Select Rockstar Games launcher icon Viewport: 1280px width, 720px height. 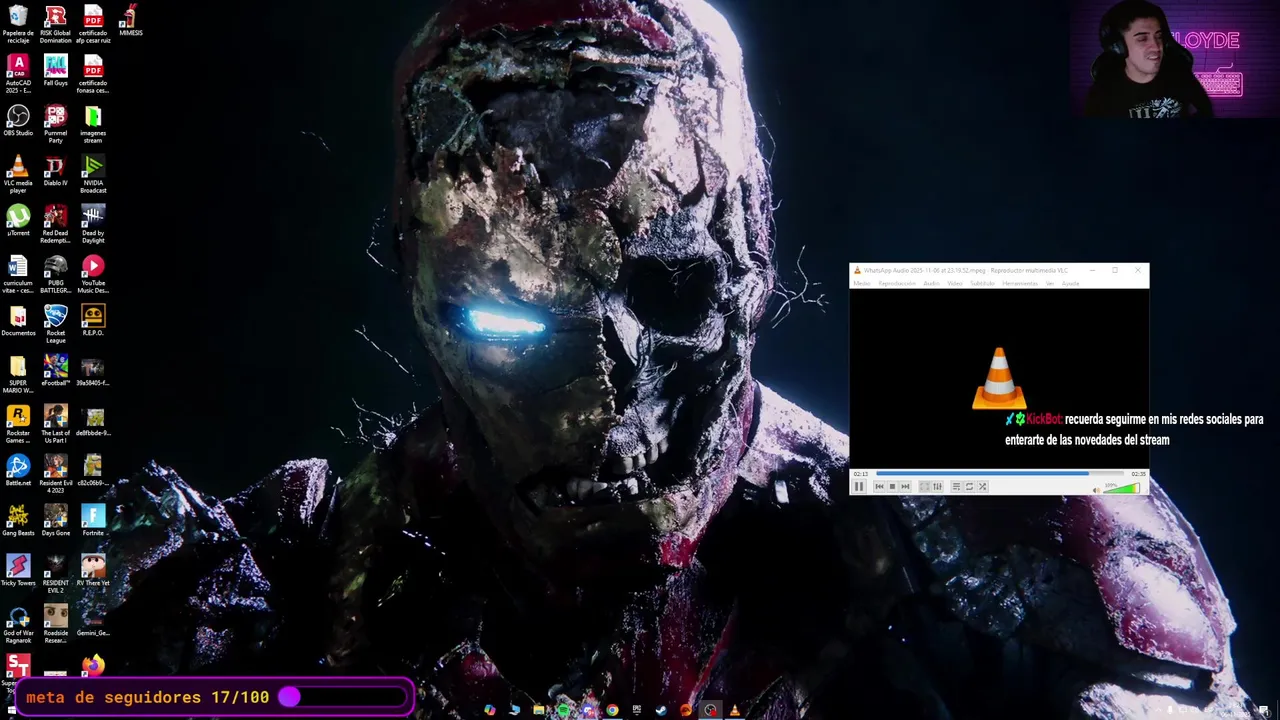click(x=18, y=424)
